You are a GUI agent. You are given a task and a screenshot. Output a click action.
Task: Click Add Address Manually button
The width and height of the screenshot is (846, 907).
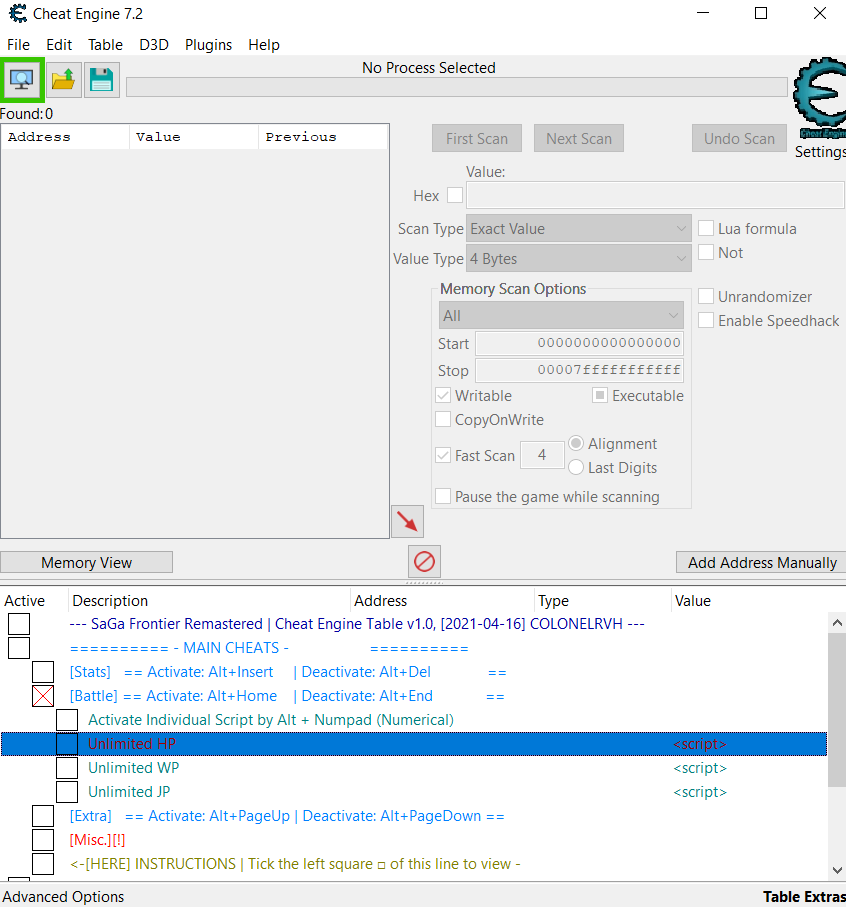762,562
